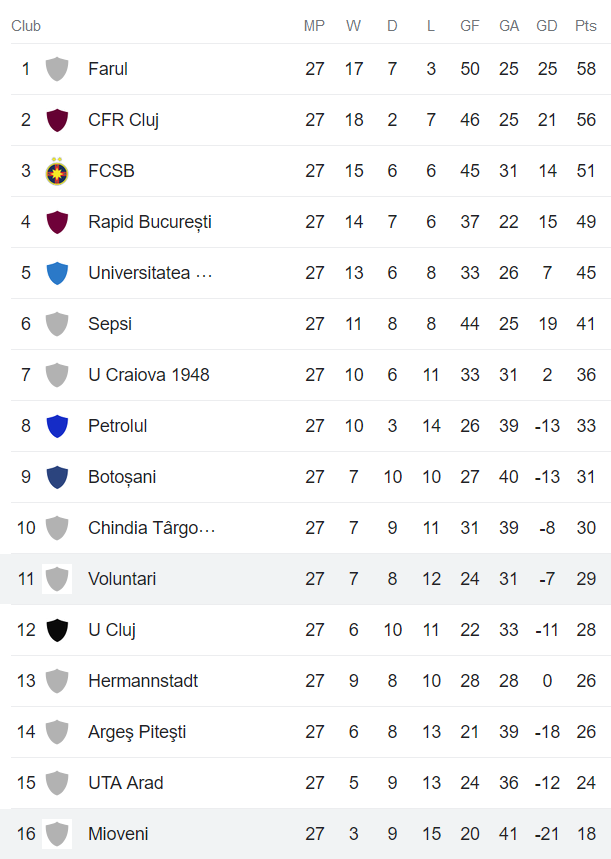Click the Argeş Piteşti team name
The height and width of the screenshot is (859, 611).
pyautogui.click(x=137, y=732)
